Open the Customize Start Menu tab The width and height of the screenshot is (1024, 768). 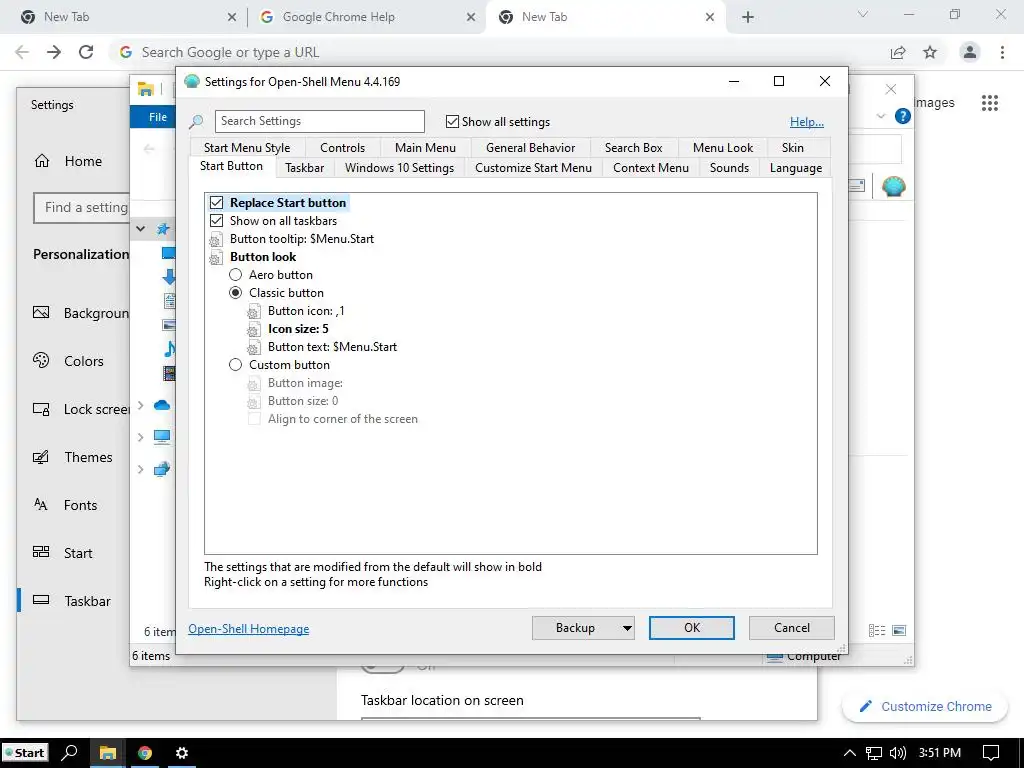534,168
